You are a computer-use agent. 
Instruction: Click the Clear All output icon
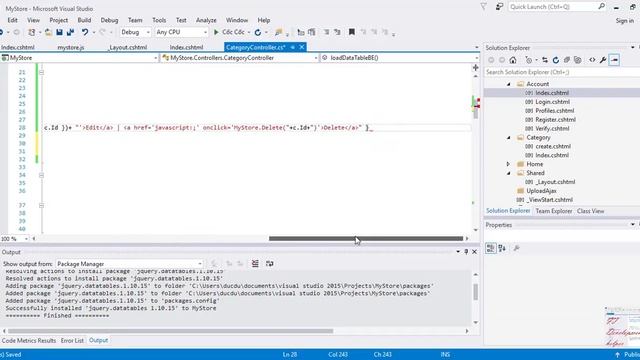(x=255, y=264)
